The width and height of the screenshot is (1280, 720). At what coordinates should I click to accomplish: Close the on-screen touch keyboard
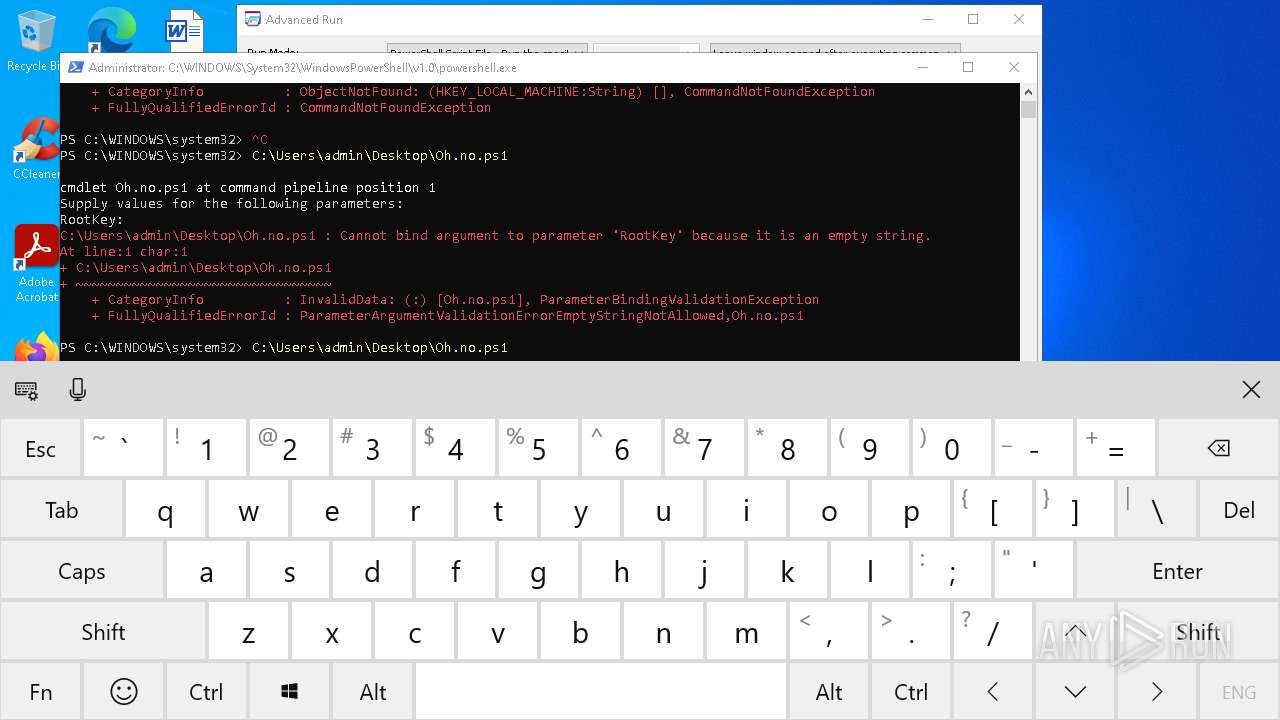coord(1251,390)
